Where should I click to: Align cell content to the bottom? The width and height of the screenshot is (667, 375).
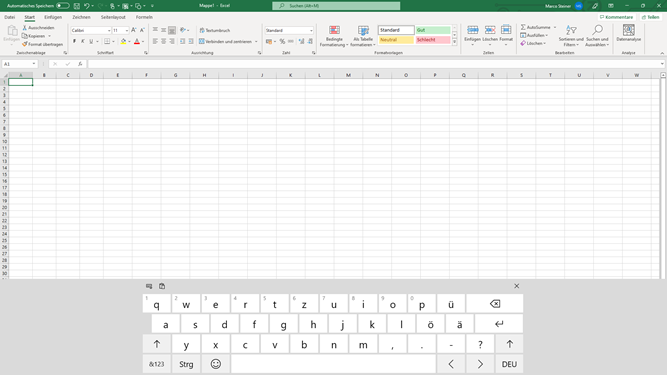click(172, 30)
